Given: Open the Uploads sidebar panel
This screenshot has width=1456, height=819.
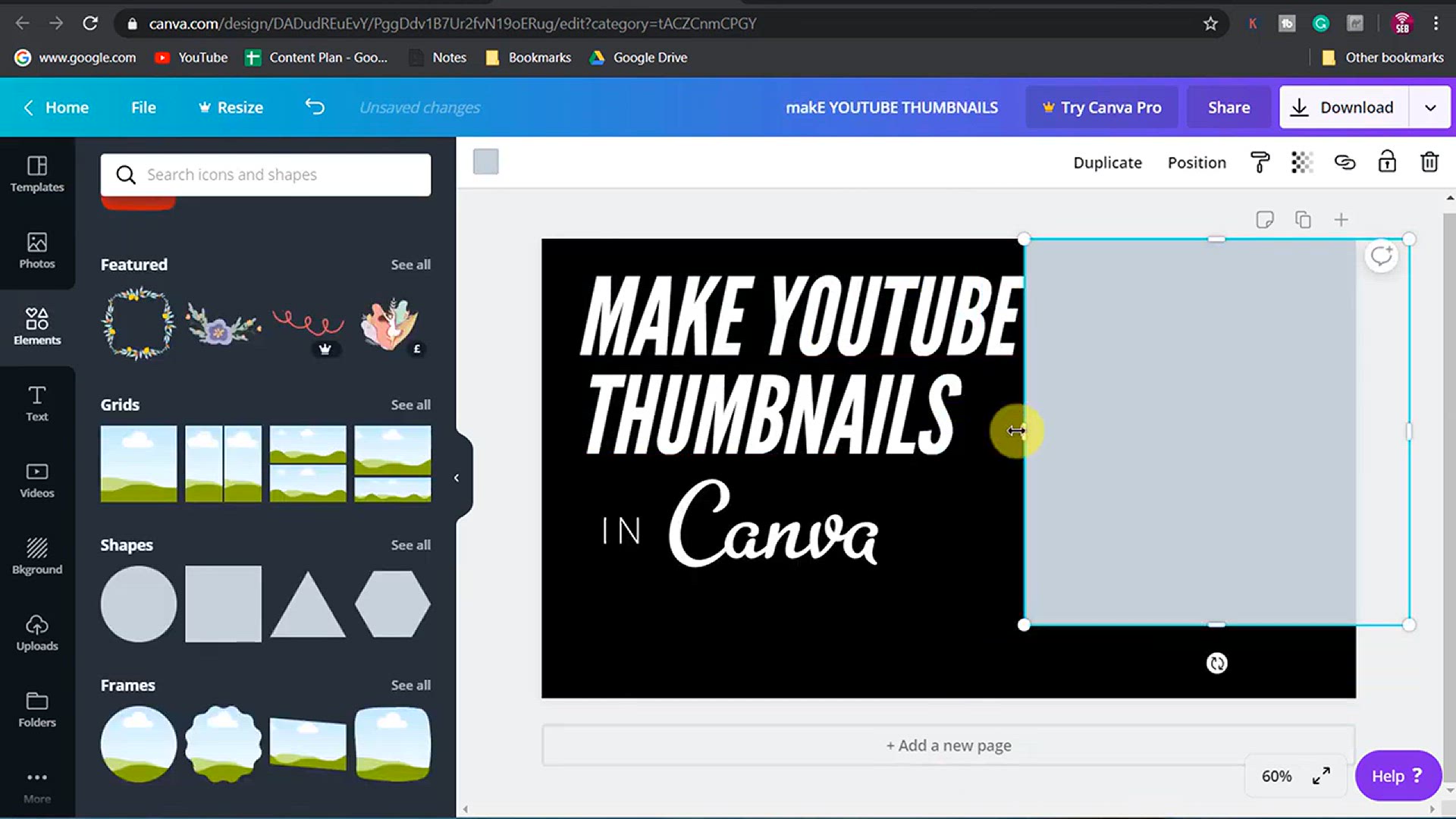Looking at the screenshot, I should 37,633.
